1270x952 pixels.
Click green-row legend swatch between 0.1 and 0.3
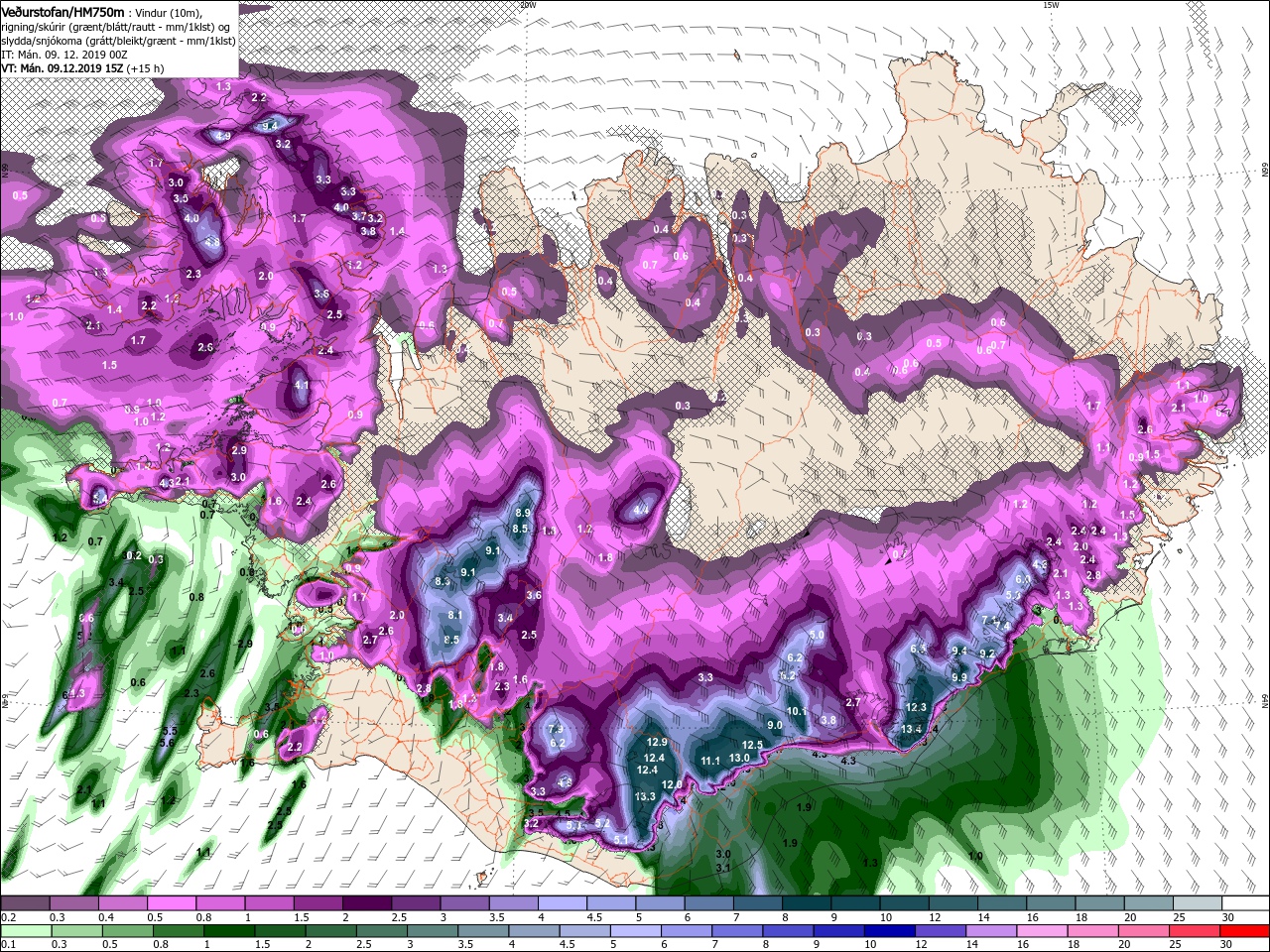click(25, 931)
